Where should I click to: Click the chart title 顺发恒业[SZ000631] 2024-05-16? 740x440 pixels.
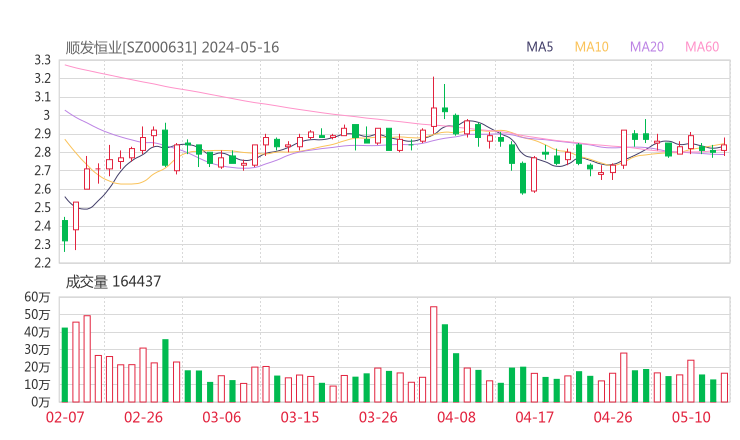coord(172,48)
